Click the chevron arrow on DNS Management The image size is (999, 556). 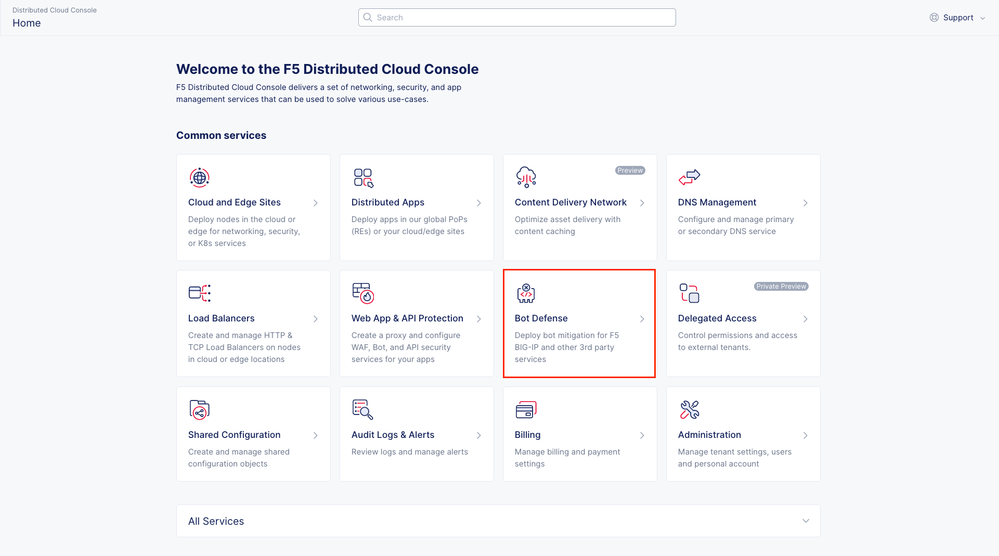tap(805, 203)
